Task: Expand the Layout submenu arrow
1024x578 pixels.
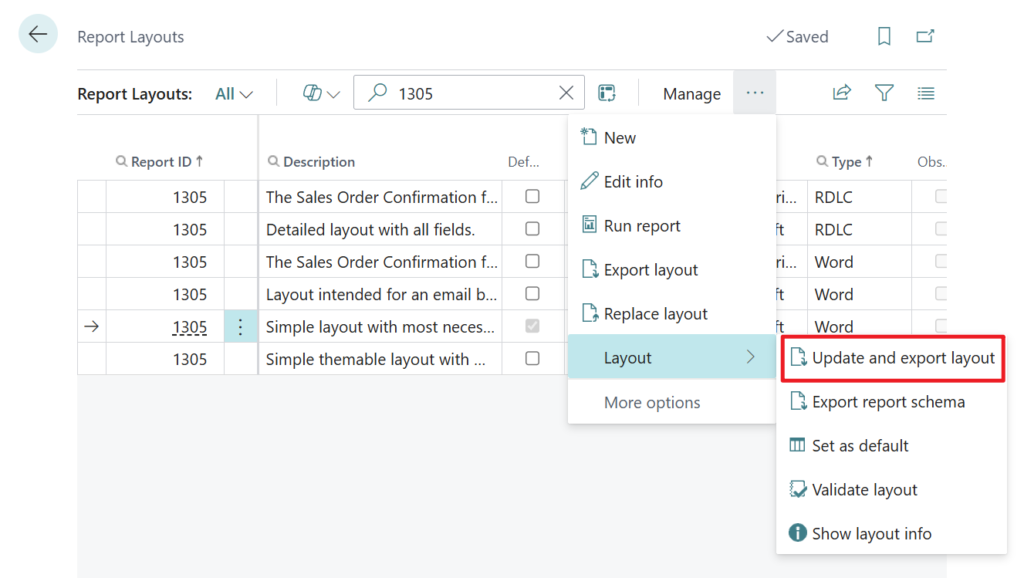Action: pyautogui.click(x=751, y=357)
